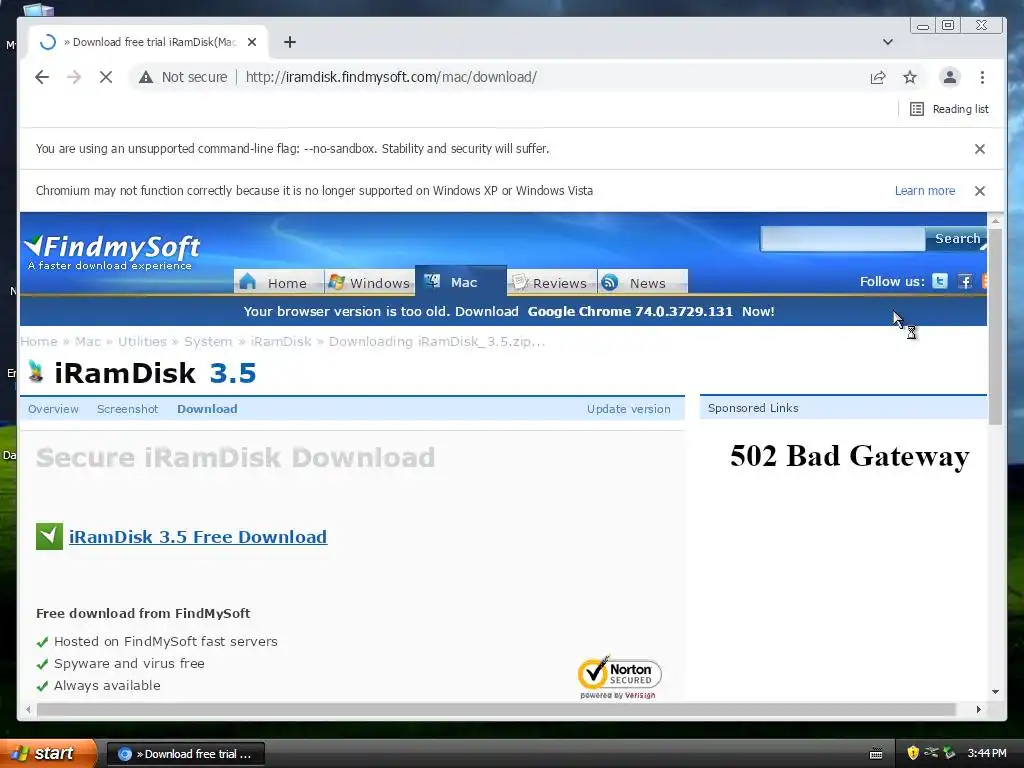Open the Windows Start menu
This screenshot has height=768, width=1024.
48,753
